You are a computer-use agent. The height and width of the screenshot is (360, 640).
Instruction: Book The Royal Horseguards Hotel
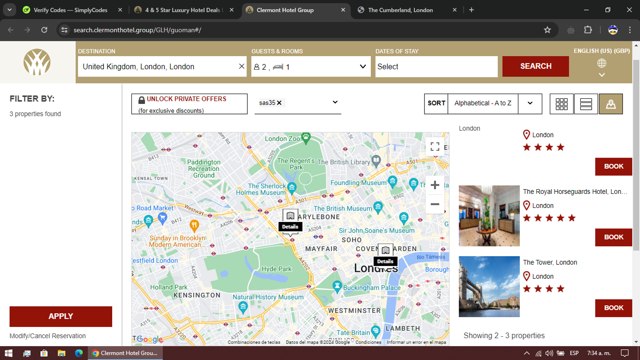[613, 237]
